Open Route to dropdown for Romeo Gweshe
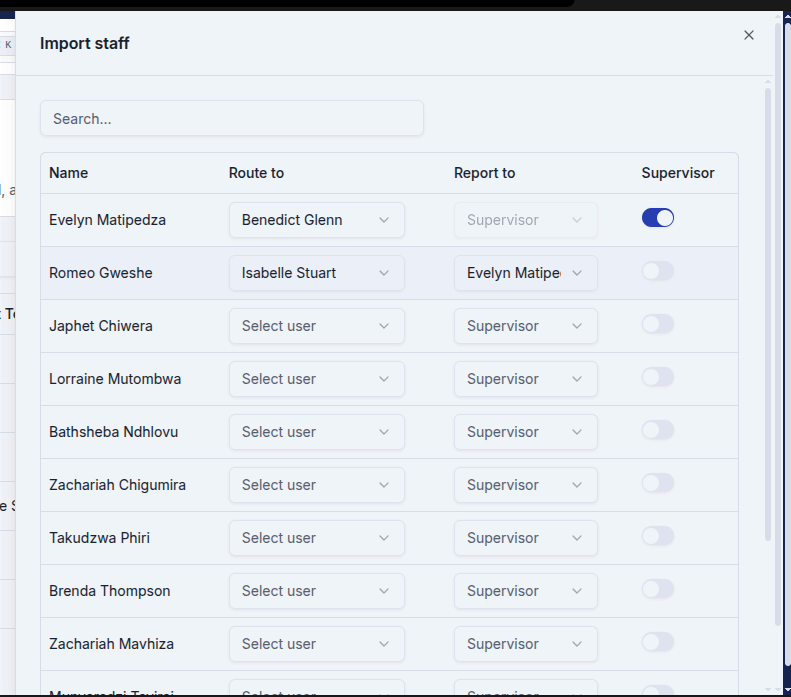 (x=317, y=273)
